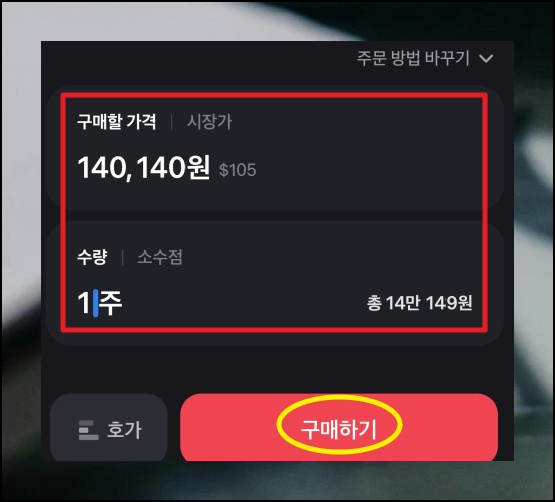Click the 호가 order book bars icon
The height and width of the screenshot is (502, 555).
coord(88,430)
